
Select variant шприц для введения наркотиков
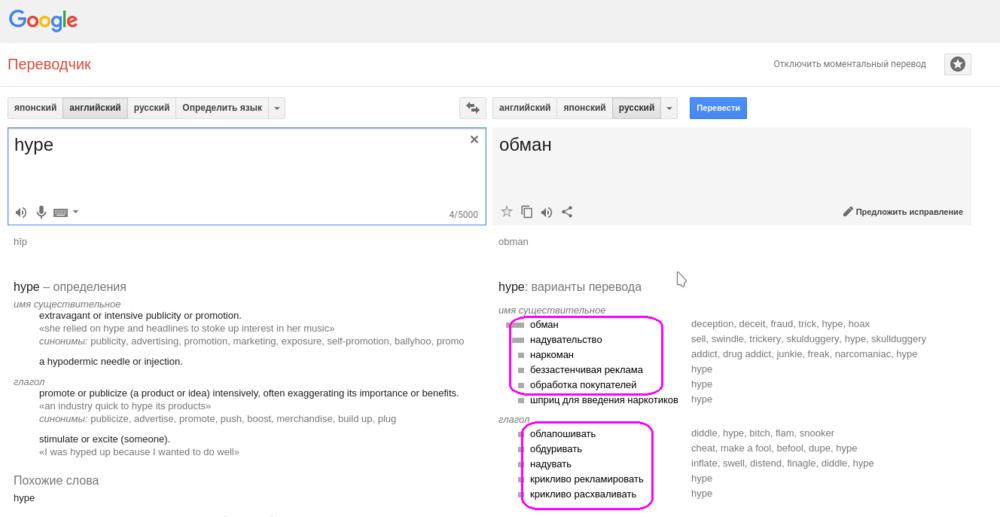[604, 400]
